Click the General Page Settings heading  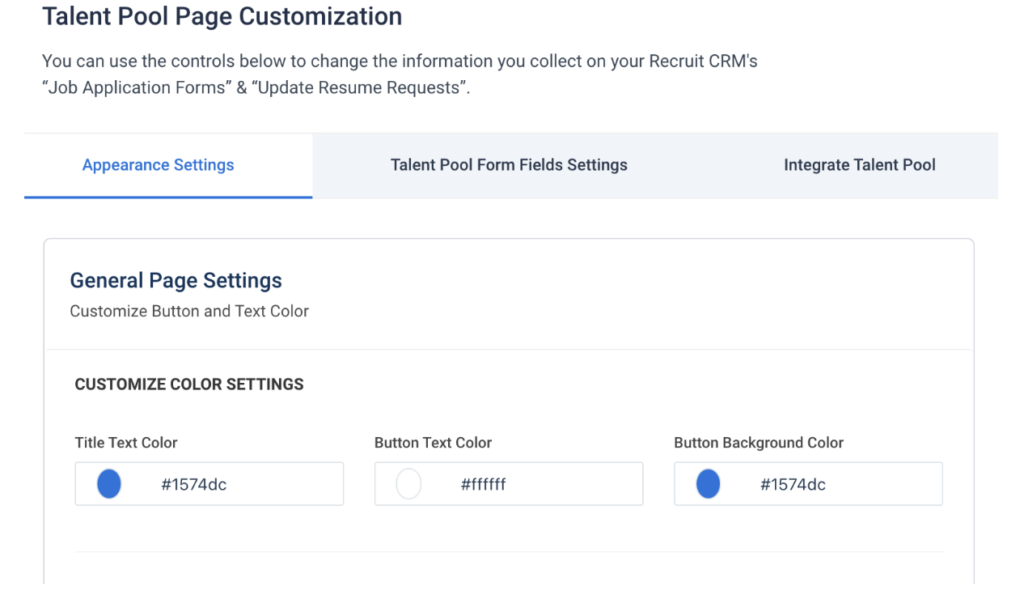[175, 280]
